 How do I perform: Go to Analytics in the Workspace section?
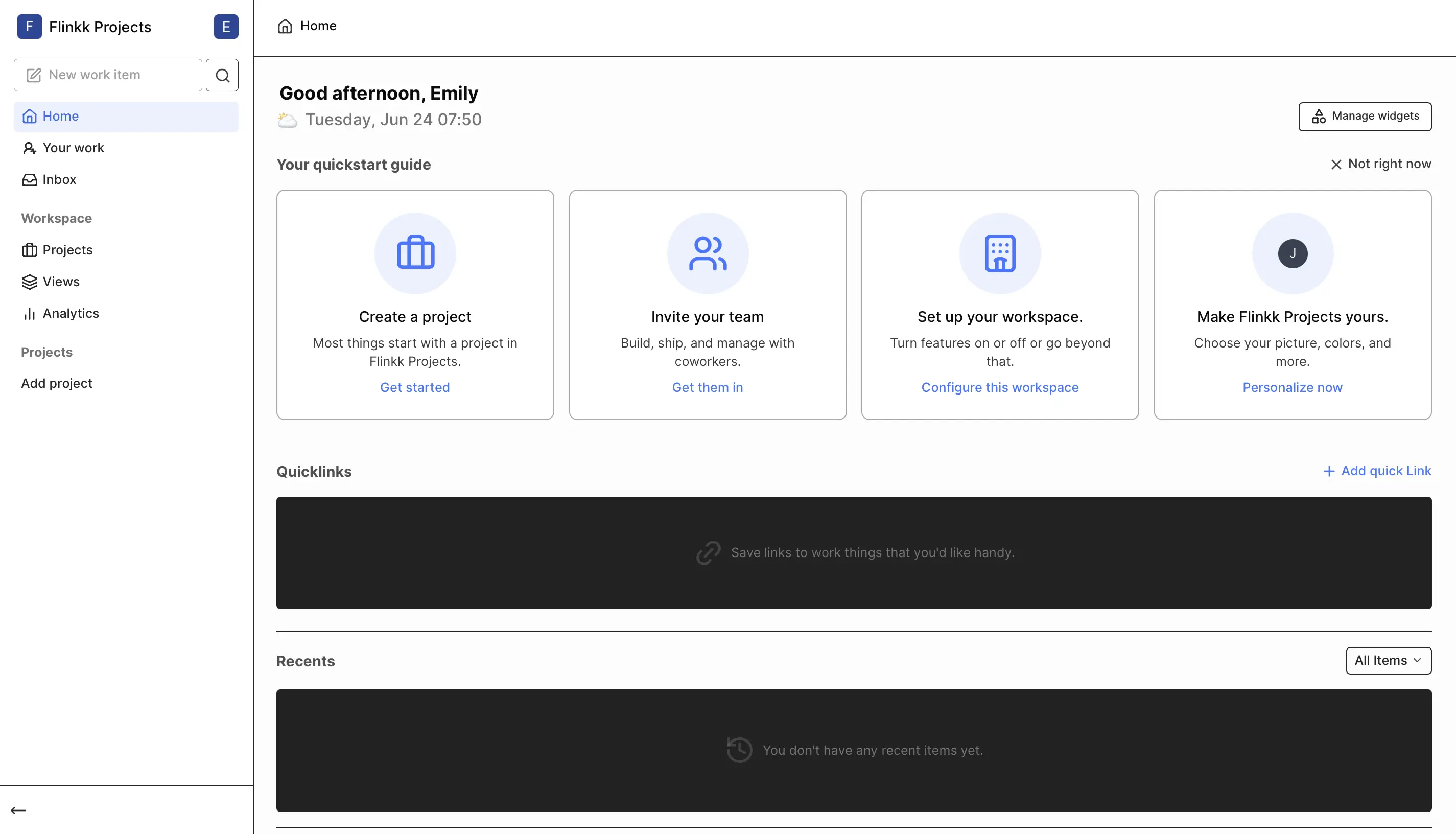click(x=71, y=313)
